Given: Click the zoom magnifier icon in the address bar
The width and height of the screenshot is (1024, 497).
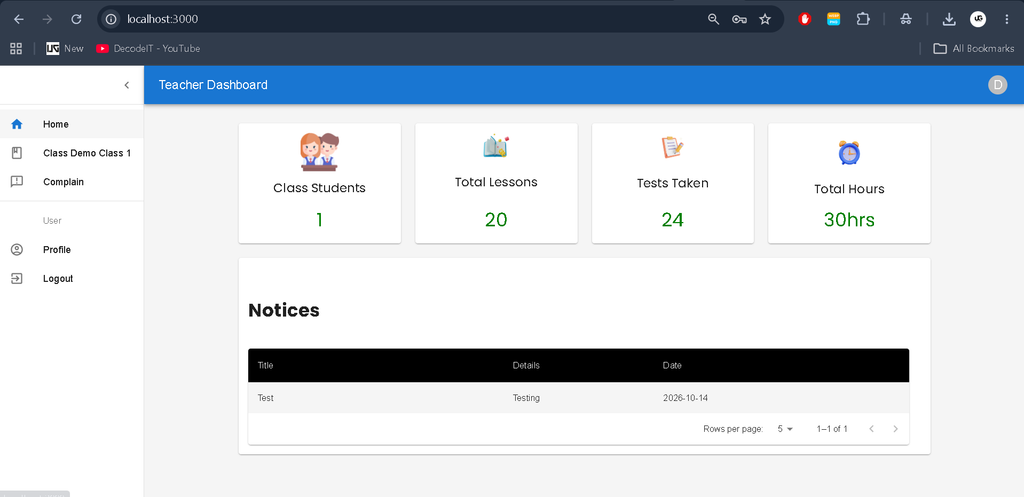Looking at the screenshot, I should pyautogui.click(x=713, y=20).
